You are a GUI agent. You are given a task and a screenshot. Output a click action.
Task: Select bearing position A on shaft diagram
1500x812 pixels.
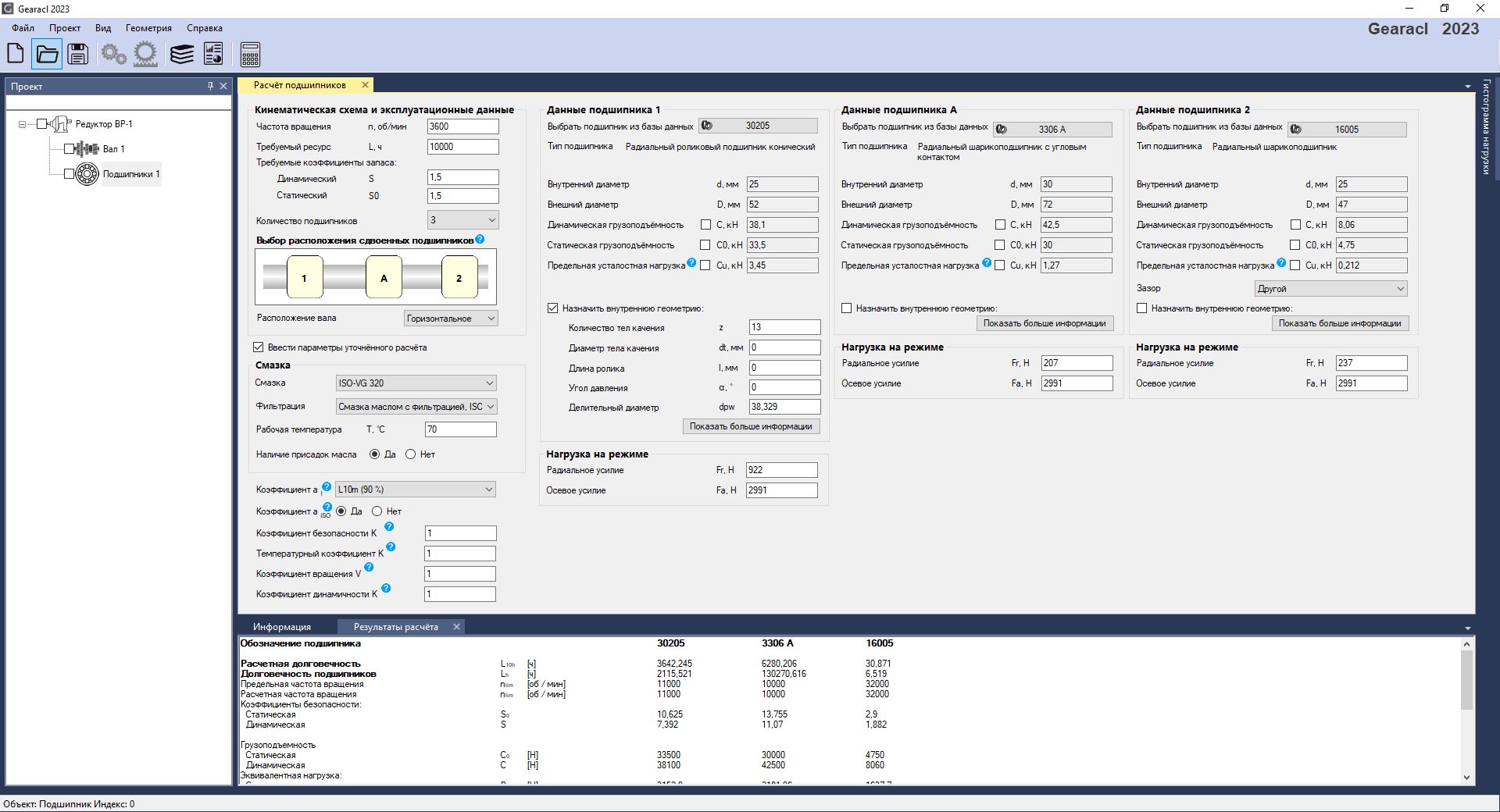point(384,277)
